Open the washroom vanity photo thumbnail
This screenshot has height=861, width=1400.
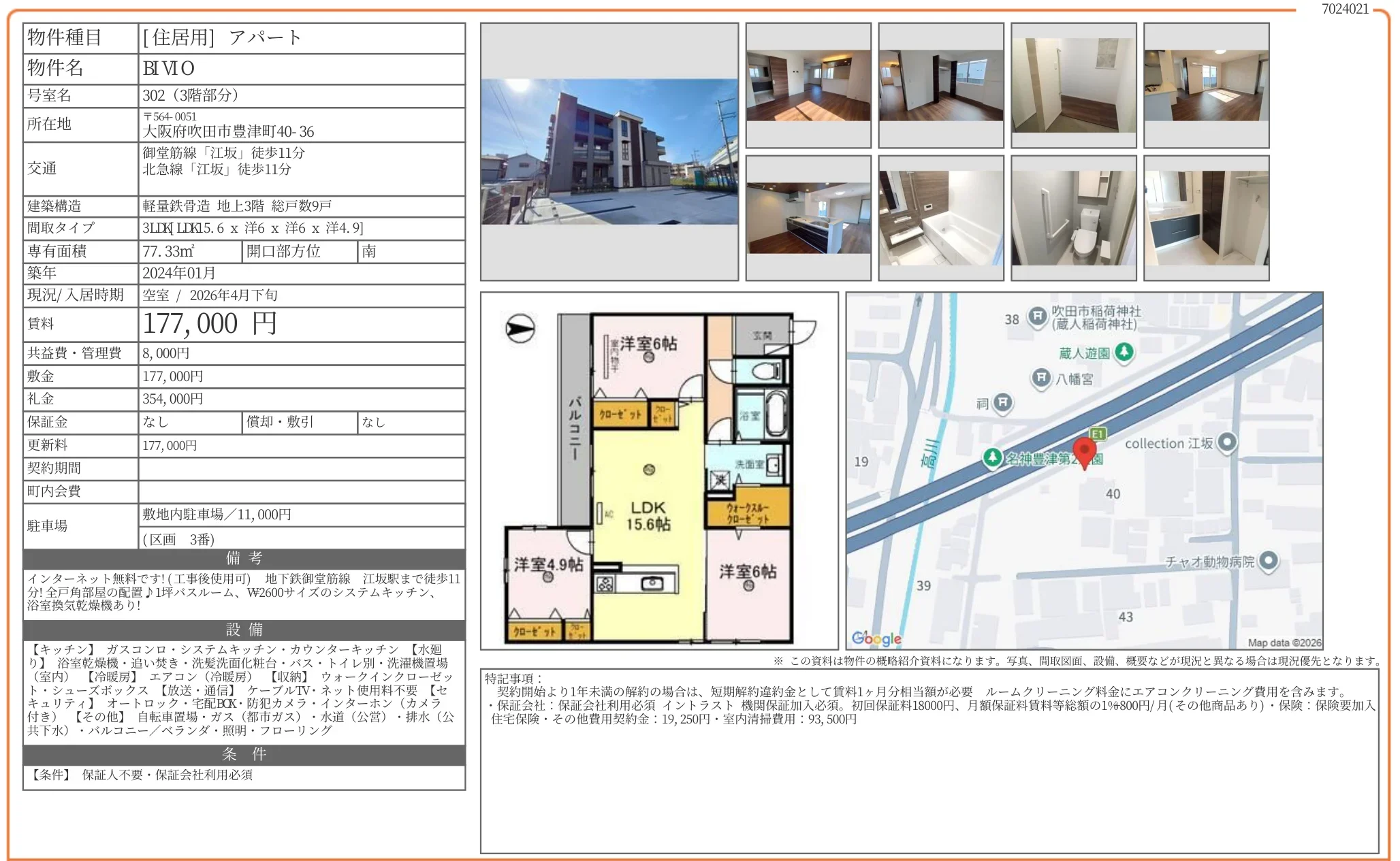(1206, 218)
